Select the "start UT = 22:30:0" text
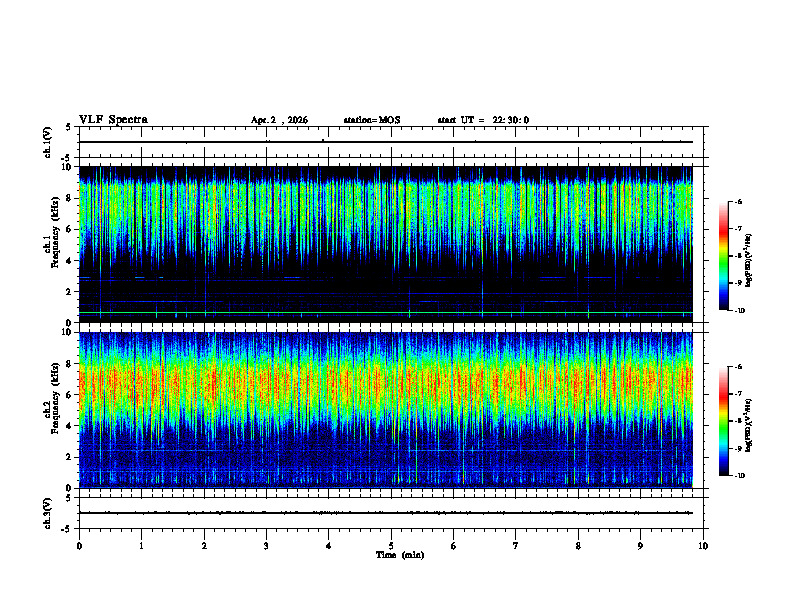 (x=483, y=120)
